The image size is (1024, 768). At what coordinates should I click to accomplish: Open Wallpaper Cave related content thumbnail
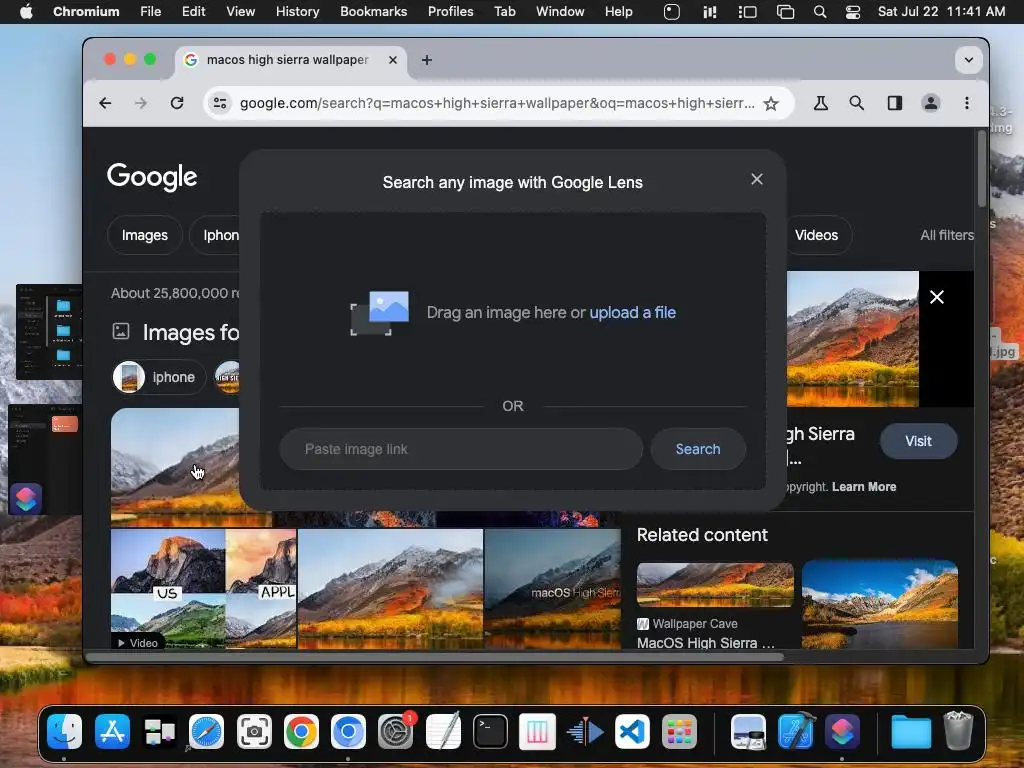click(715, 584)
